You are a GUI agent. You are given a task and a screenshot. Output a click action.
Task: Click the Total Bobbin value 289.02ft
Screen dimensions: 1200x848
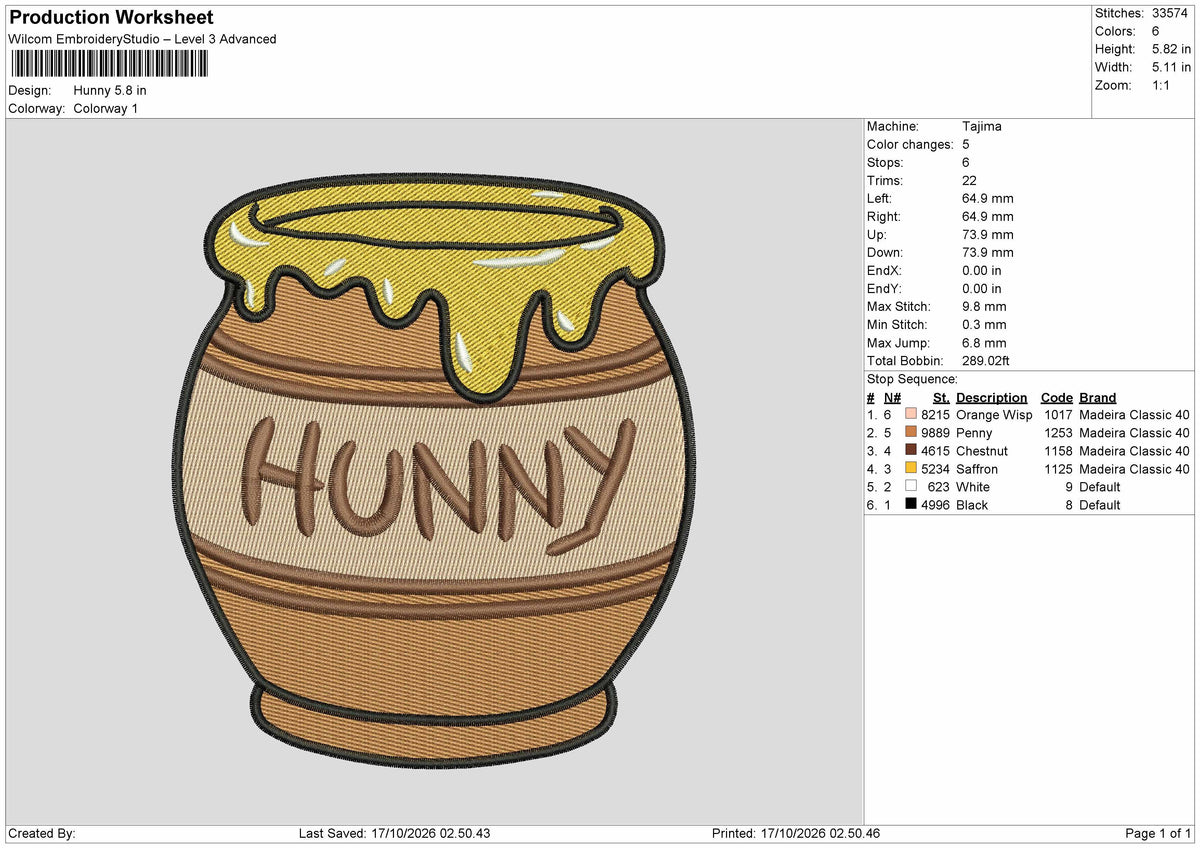[987, 361]
